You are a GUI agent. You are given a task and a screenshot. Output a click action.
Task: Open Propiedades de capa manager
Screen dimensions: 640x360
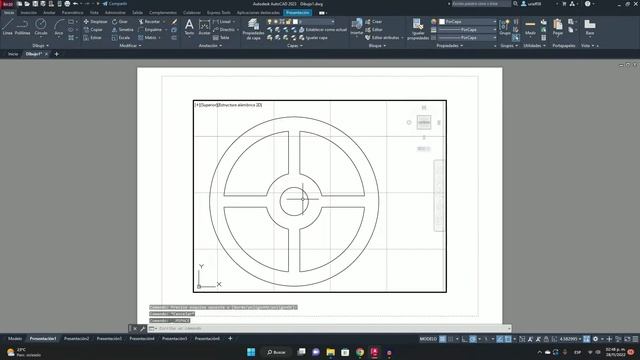pos(253,29)
